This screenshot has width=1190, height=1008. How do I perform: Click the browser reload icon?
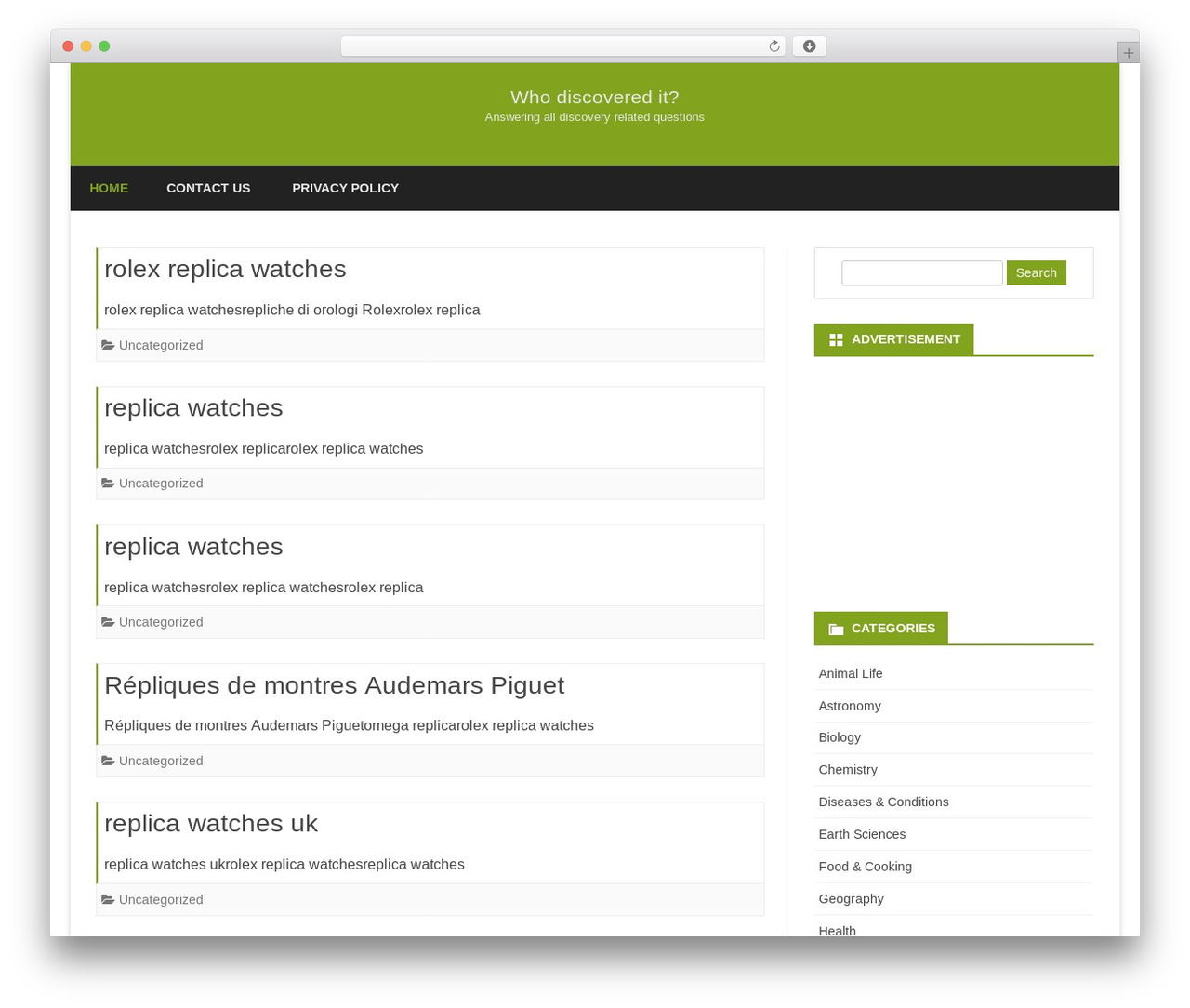774,46
